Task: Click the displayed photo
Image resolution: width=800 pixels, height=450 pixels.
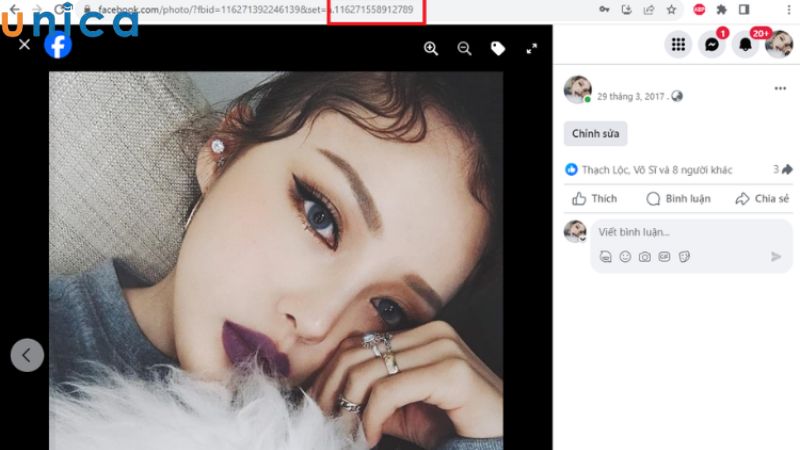Action: click(276, 261)
